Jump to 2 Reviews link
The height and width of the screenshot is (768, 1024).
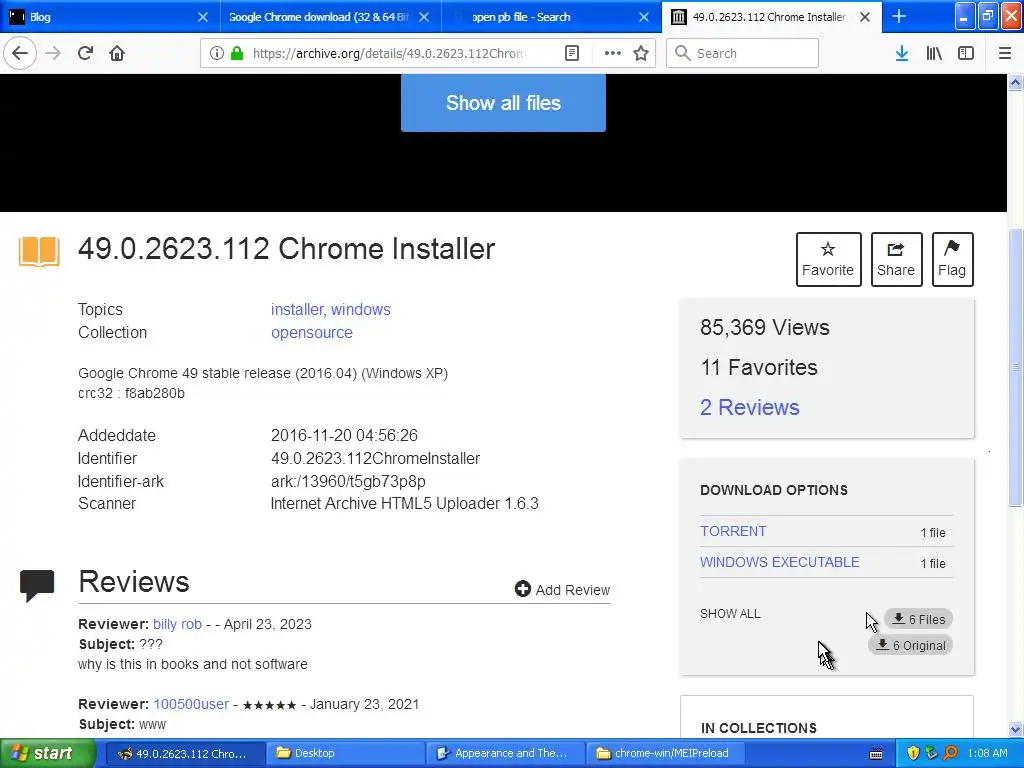coord(750,408)
